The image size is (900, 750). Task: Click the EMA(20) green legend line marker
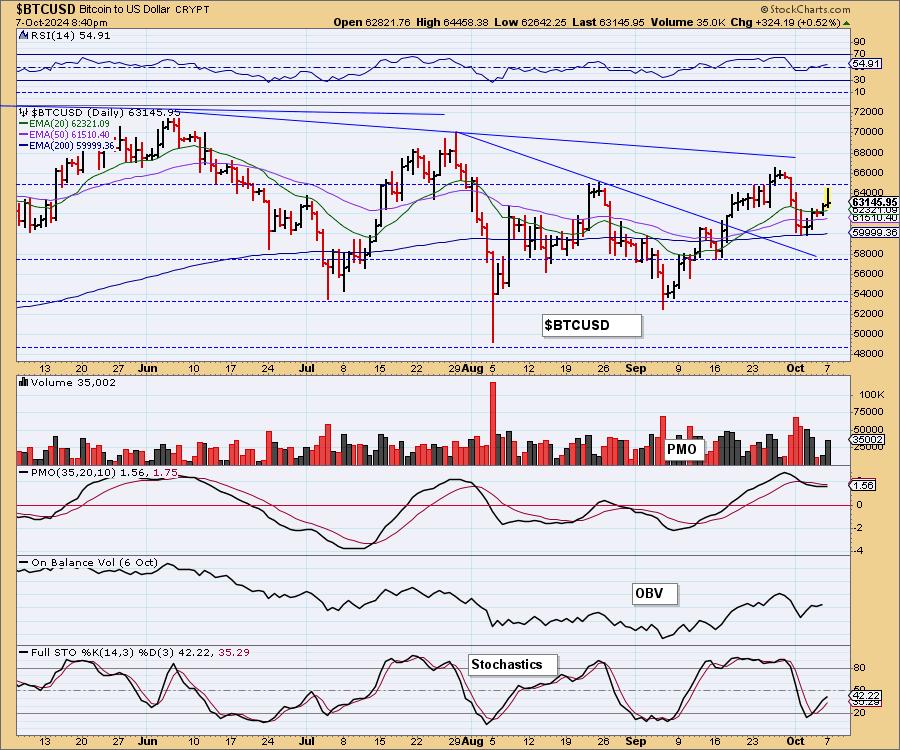[x=24, y=124]
